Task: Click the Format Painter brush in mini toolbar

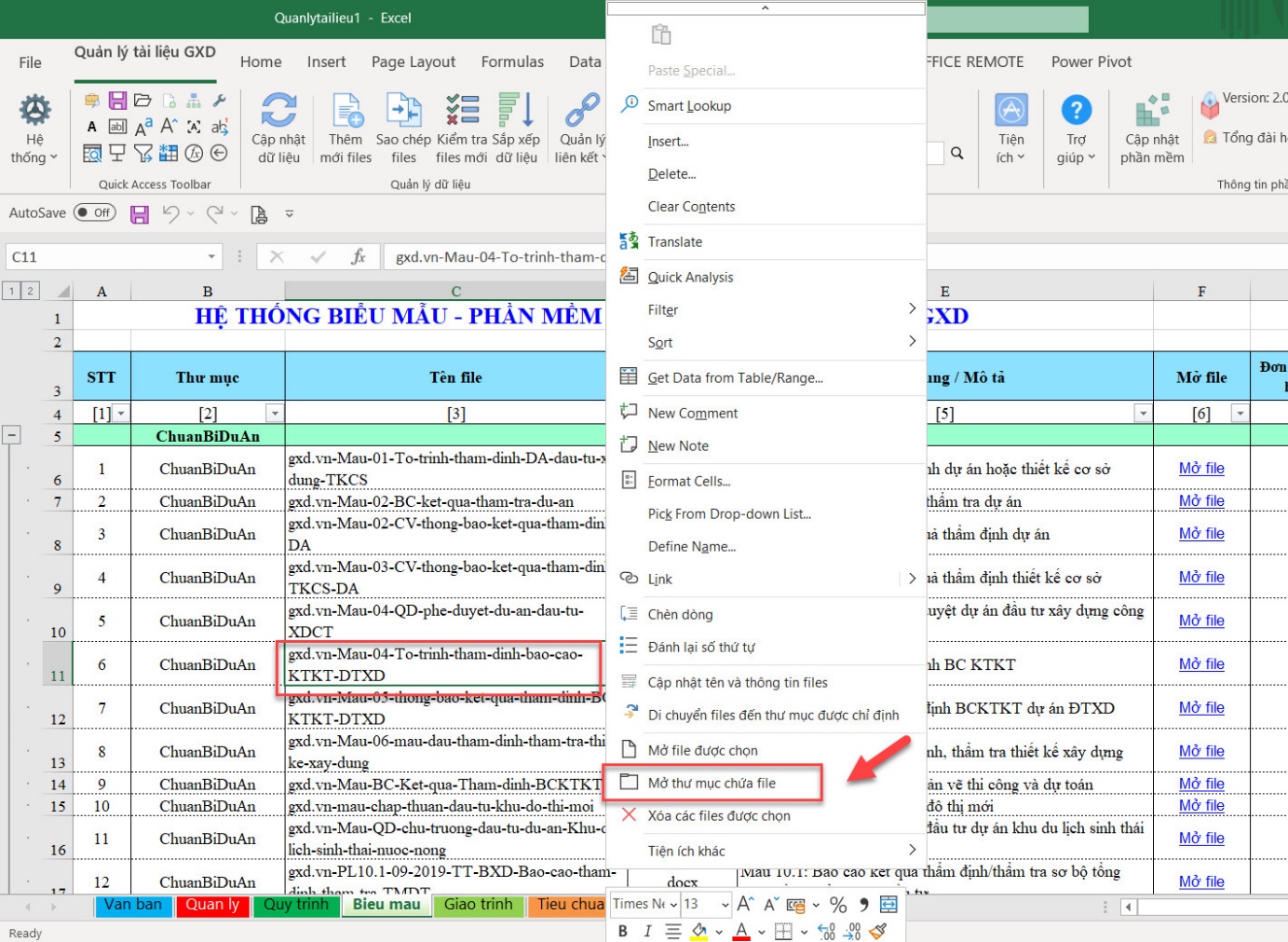Action: (x=877, y=931)
